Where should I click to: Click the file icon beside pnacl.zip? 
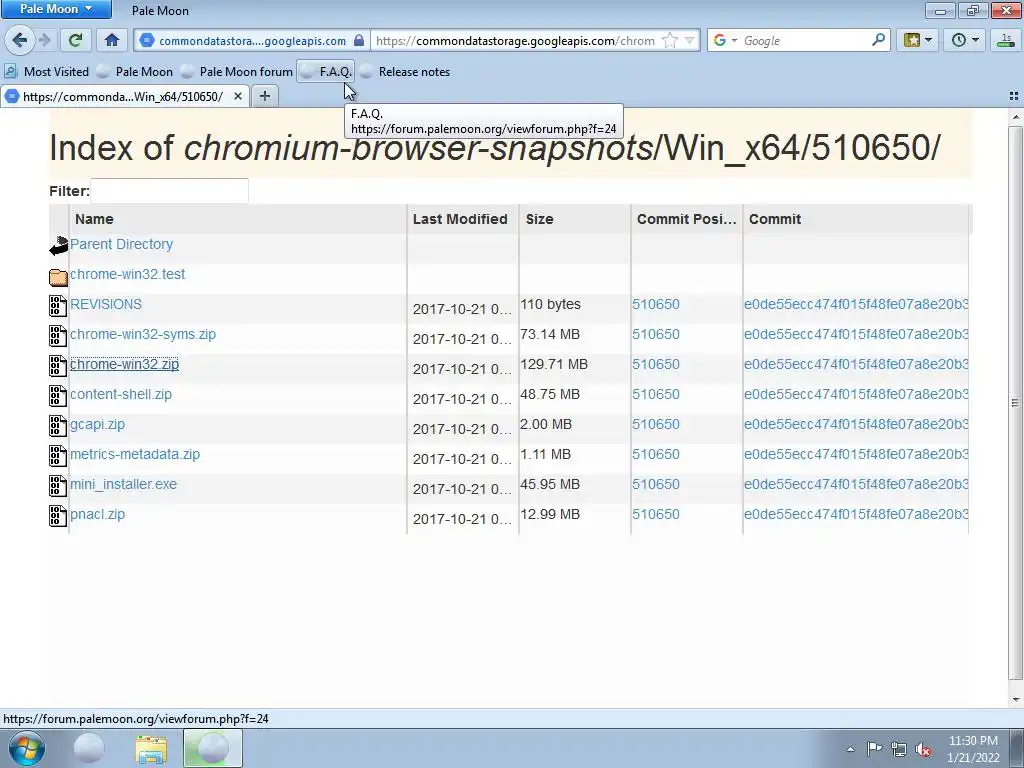pyautogui.click(x=58, y=516)
